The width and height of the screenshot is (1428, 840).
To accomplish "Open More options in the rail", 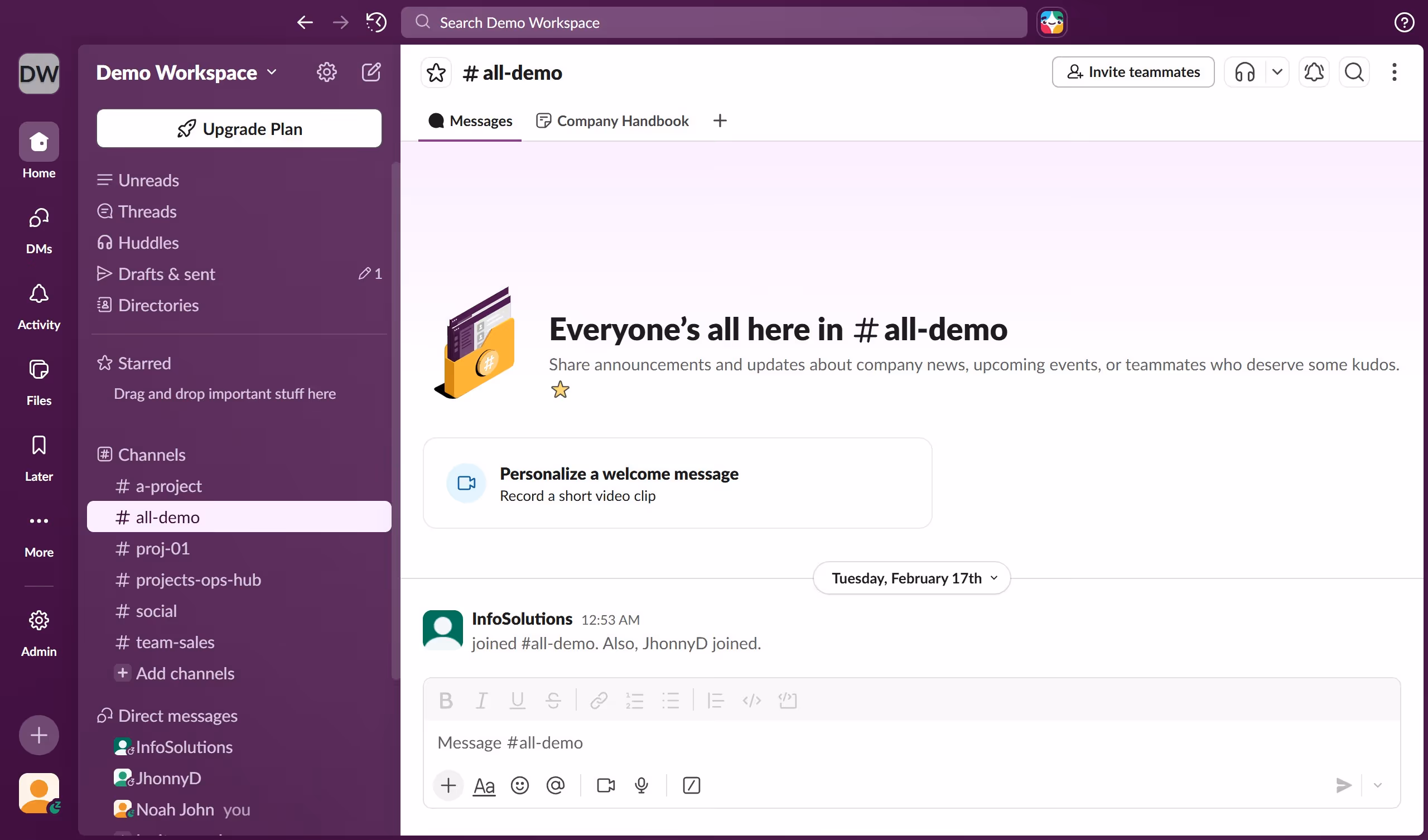I will (38, 534).
